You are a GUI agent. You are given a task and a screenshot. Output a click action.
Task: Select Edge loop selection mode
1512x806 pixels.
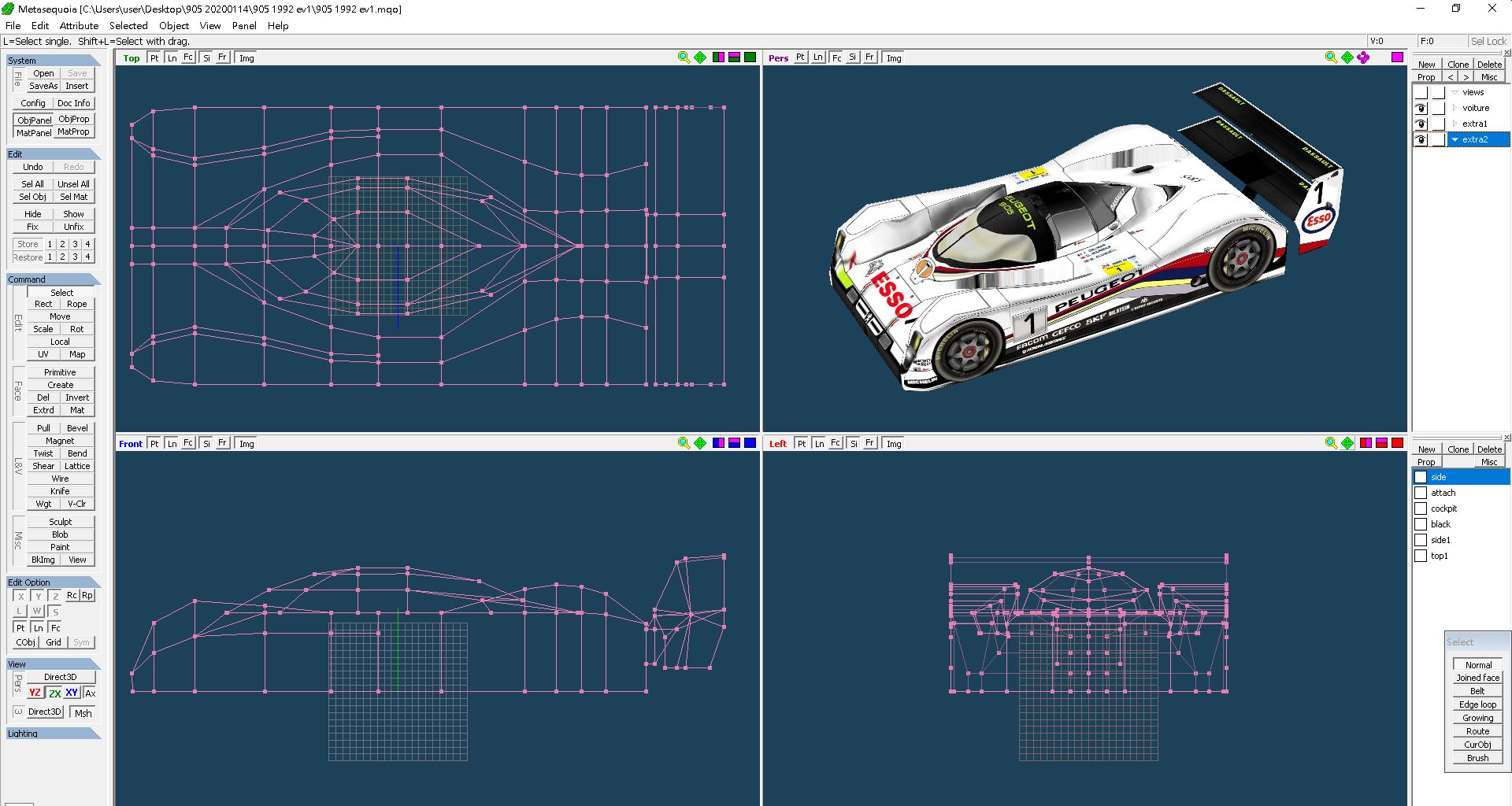point(1478,704)
